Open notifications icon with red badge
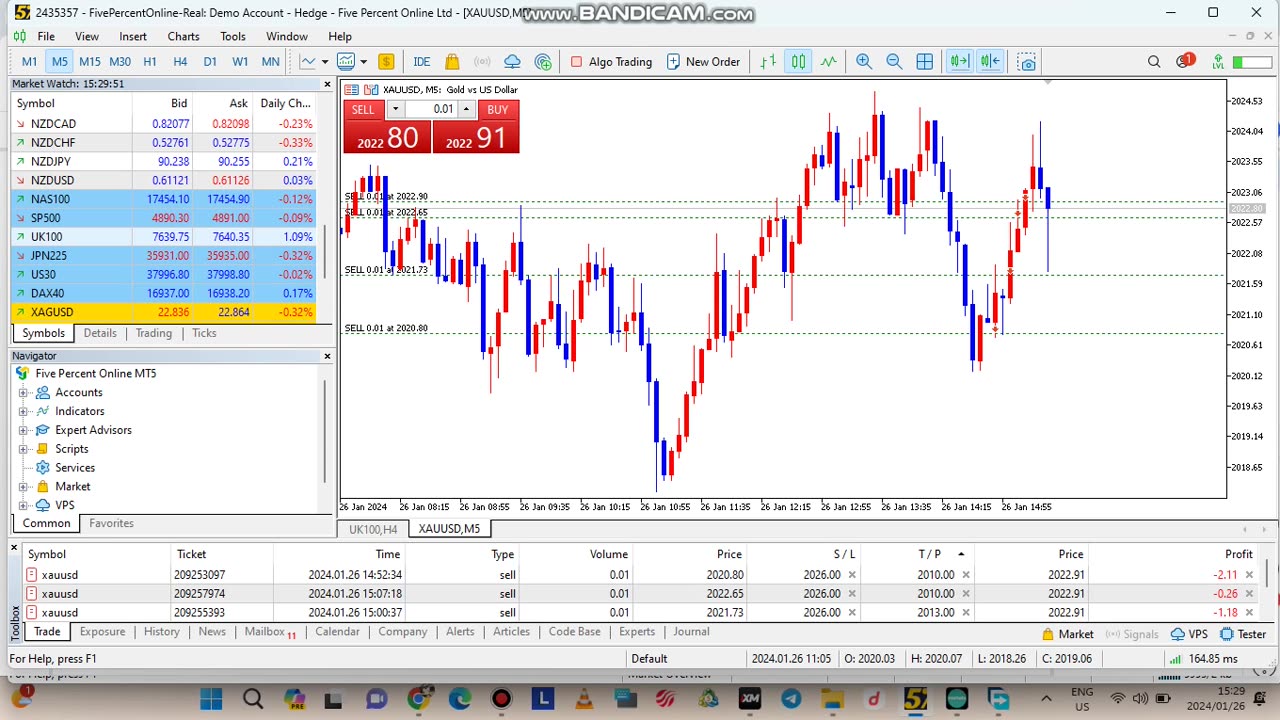1280x720 pixels. [x=1185, y=61]
